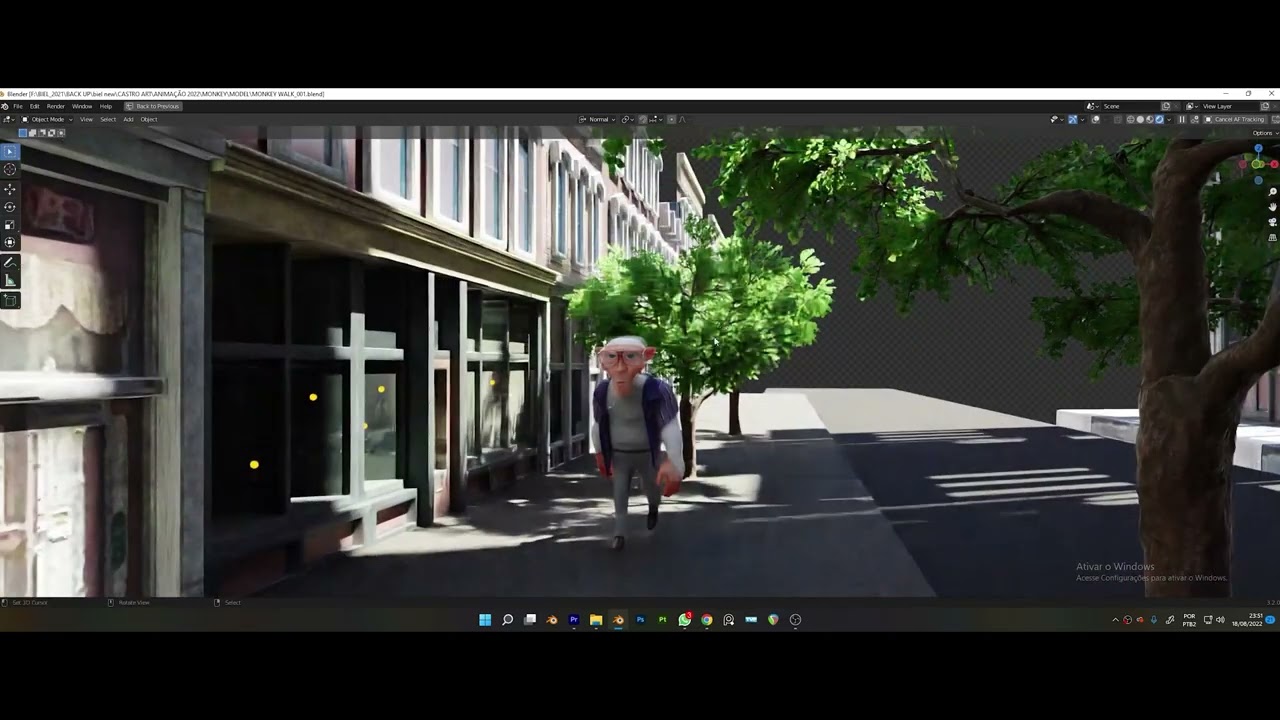Open Photoshop from taskbar
Screen dimensions: 1280x720
[x=640, y=620]
